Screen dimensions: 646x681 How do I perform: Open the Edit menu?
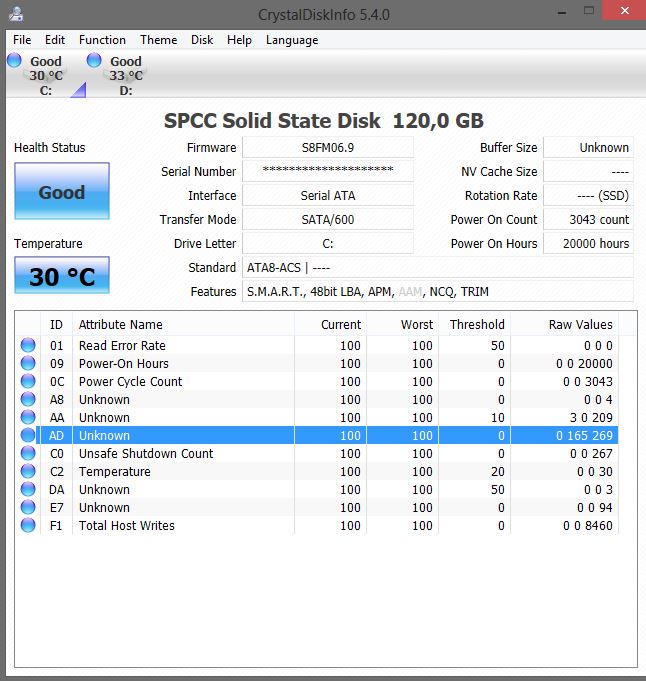(x=55, y=40)
